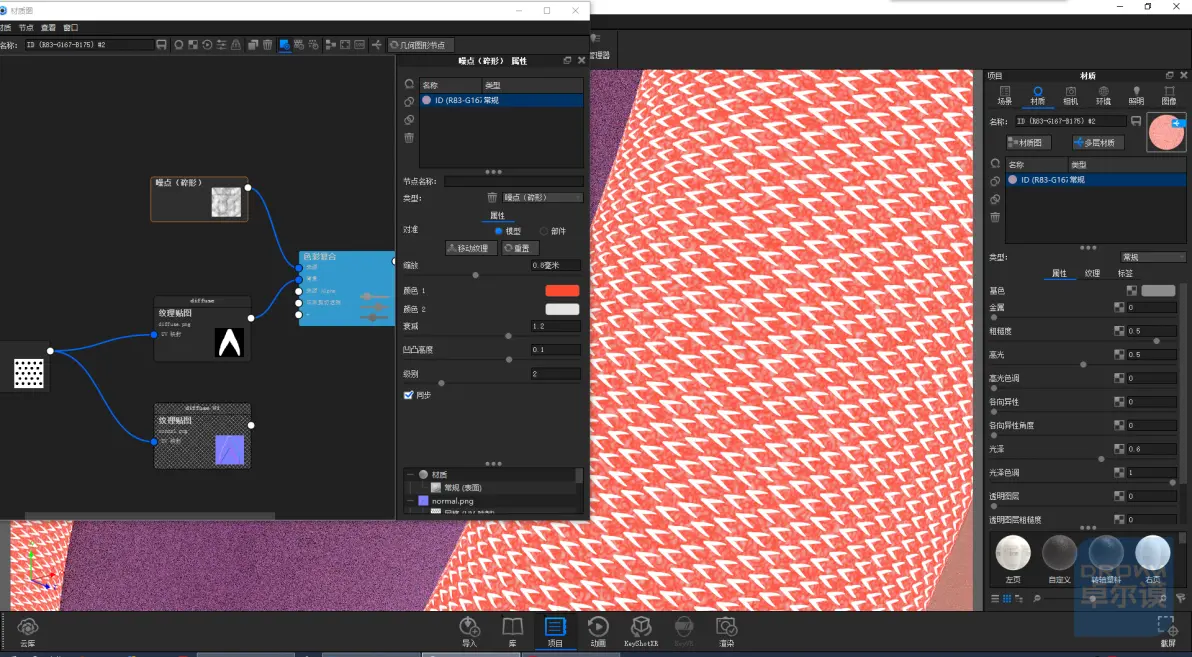
Task: Select the 部件 radio button
Action: [x=544, y=231]
